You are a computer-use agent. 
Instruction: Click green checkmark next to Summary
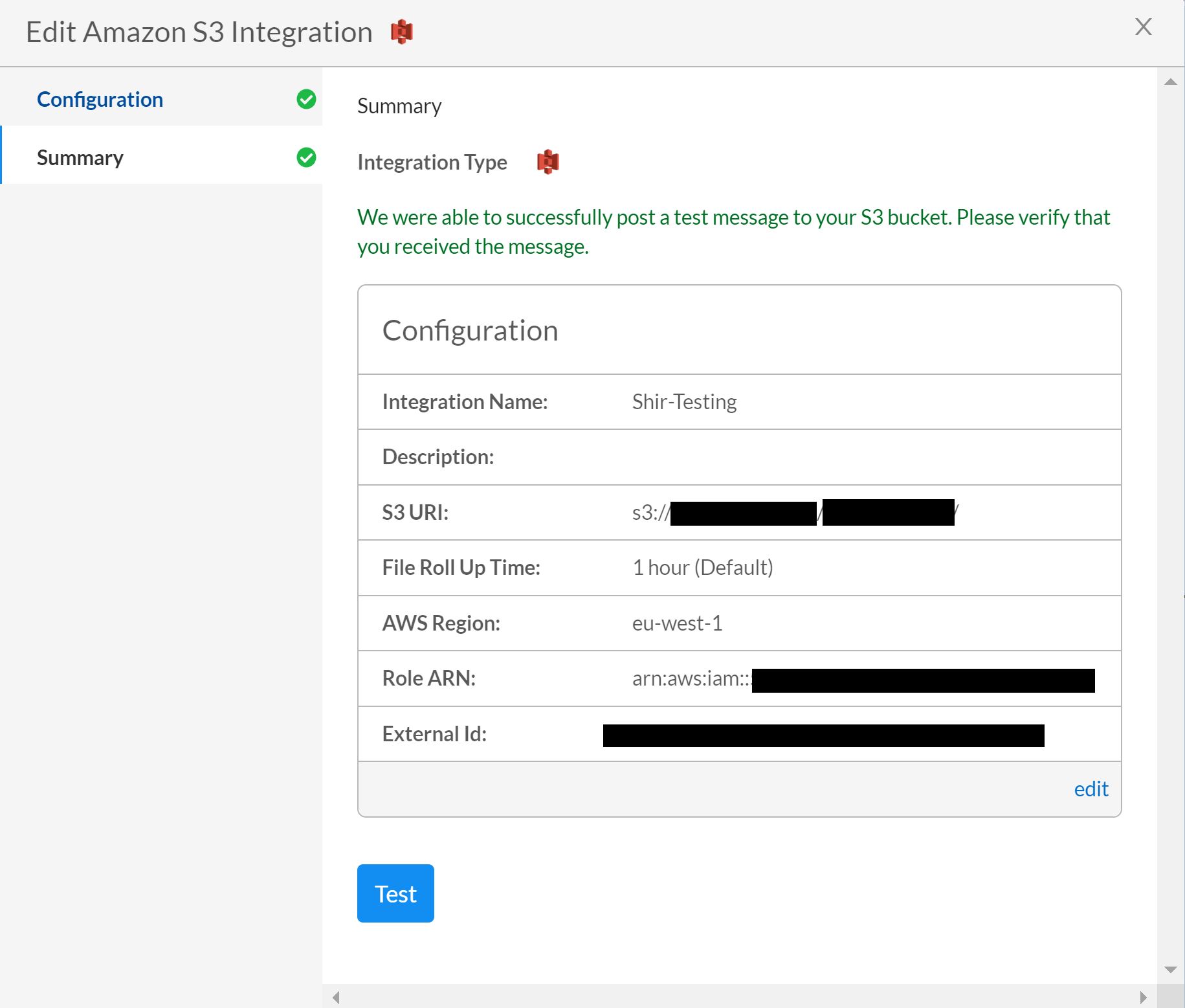pyautogui.click(x=306, y=157)
